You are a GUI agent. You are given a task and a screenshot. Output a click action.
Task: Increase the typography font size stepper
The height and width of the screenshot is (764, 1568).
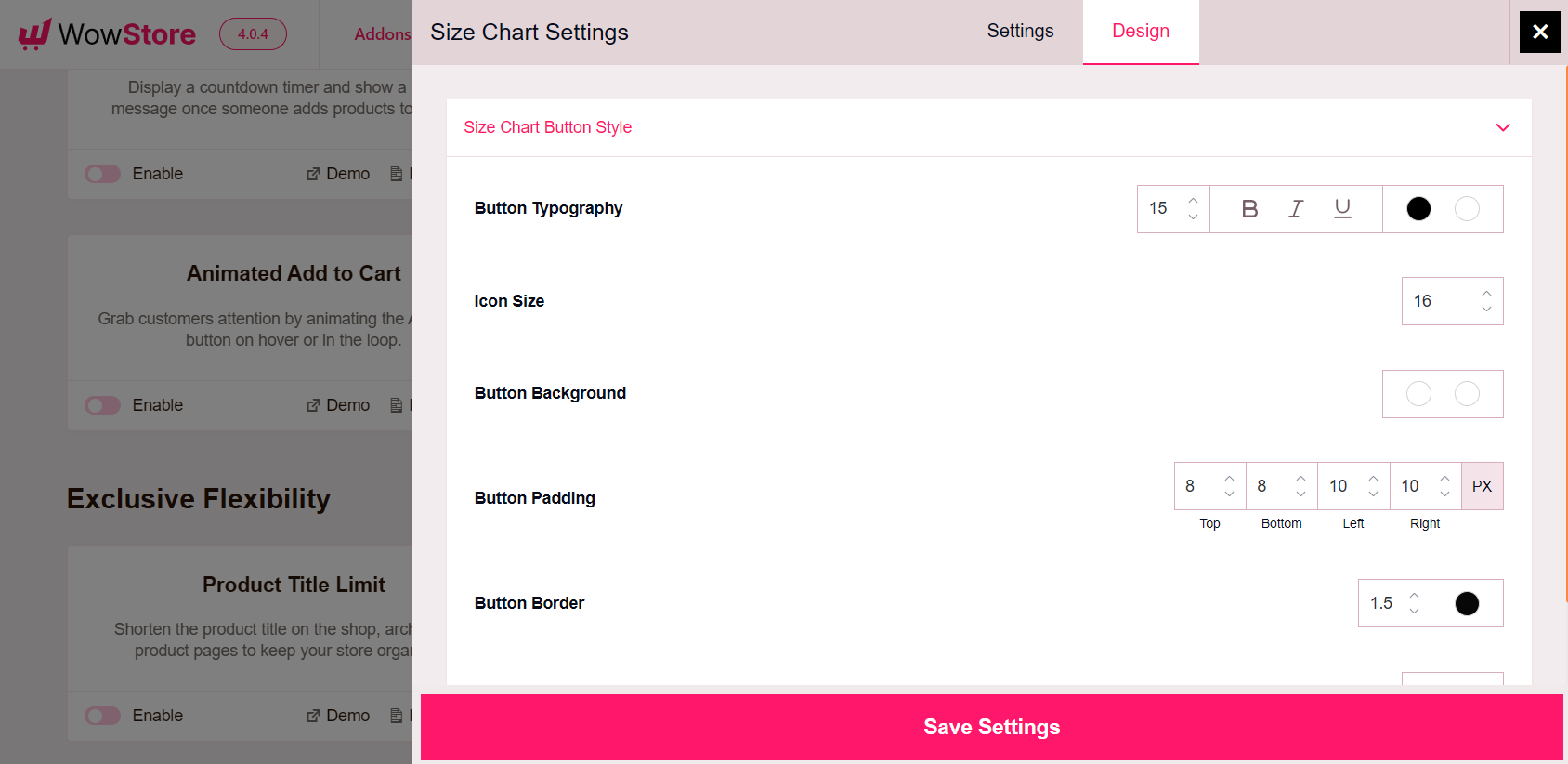1194,201
